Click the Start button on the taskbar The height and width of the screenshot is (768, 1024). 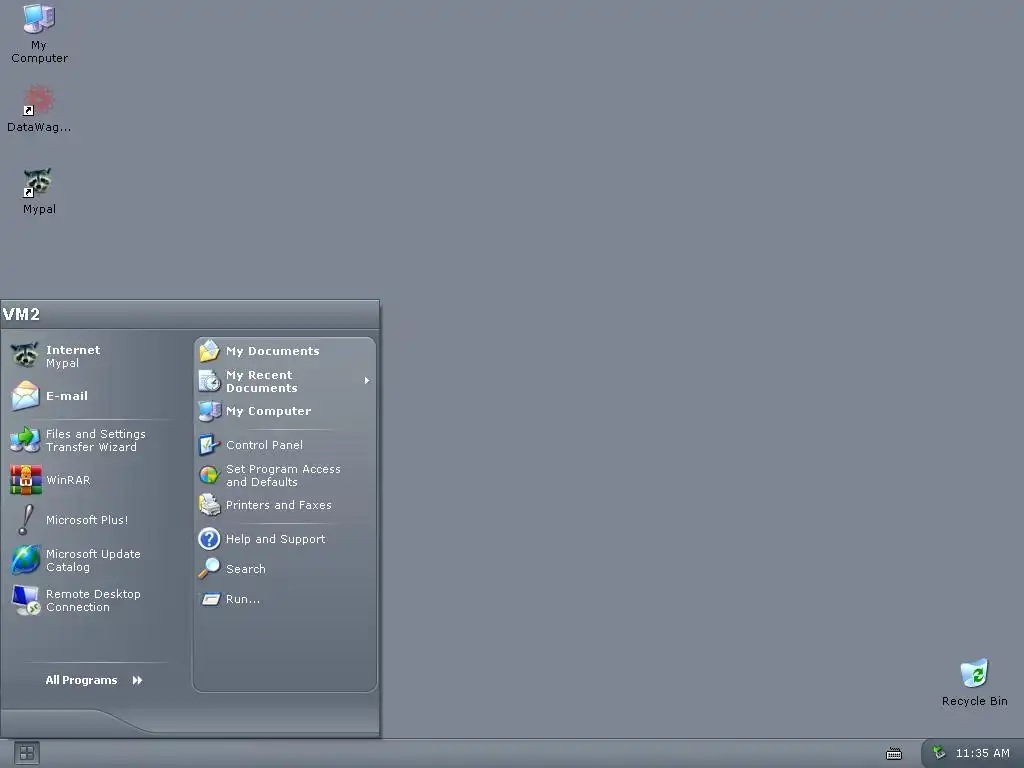(x=27, y=753)
